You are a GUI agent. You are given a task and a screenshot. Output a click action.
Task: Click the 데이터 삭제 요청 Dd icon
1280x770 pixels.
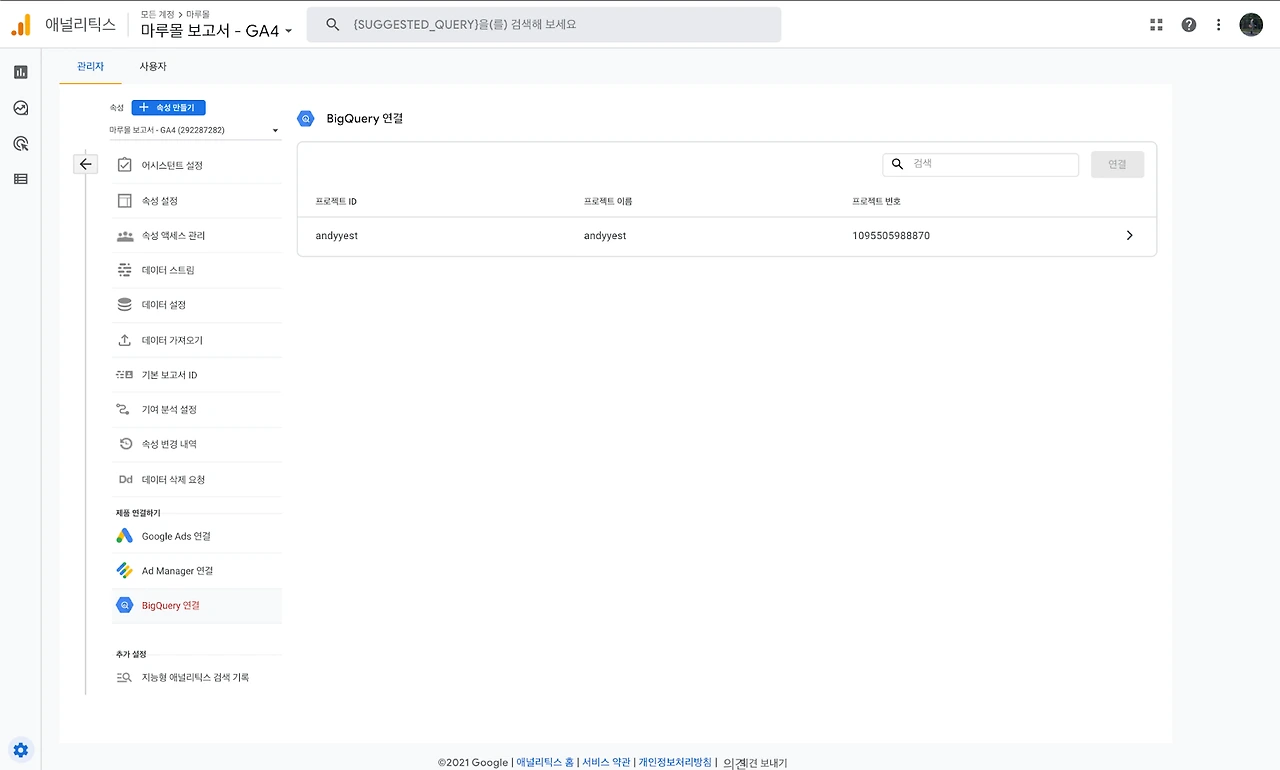click(x=125, y=480)
